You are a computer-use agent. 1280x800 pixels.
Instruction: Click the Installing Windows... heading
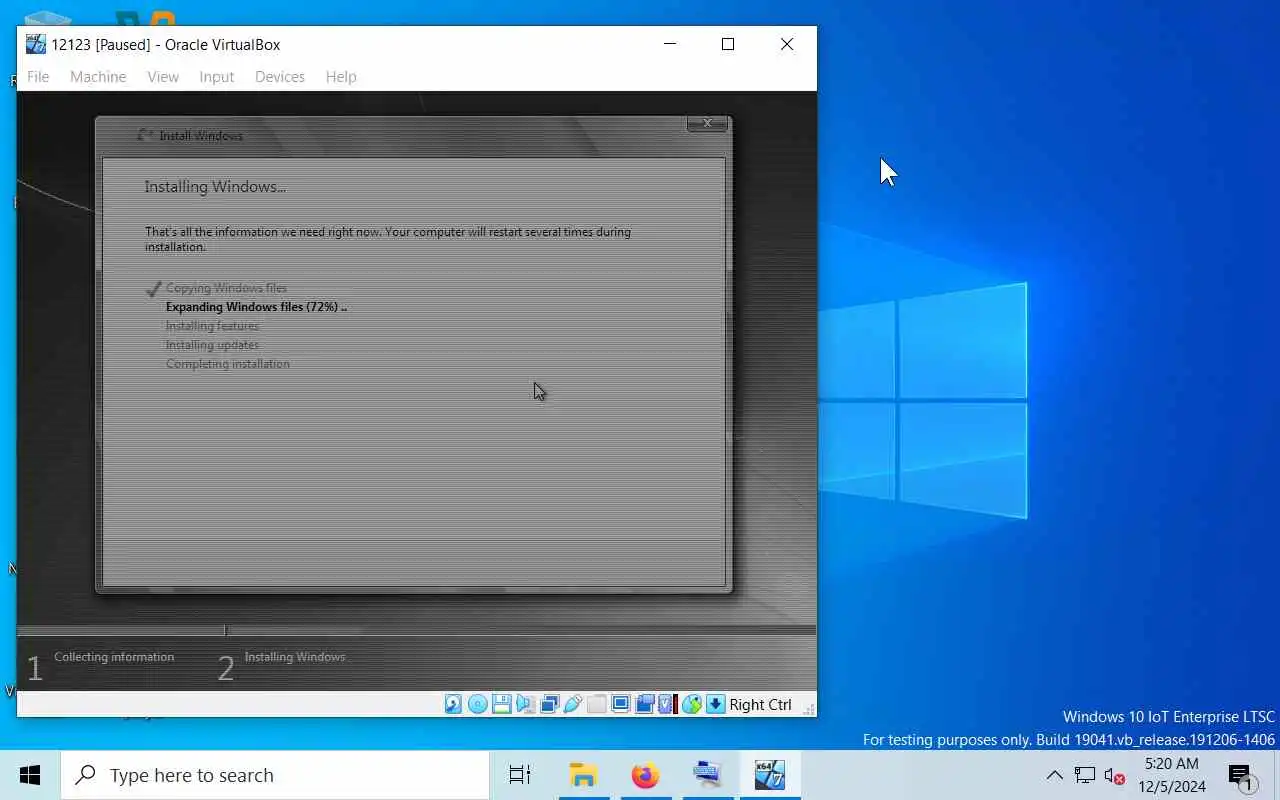tap(215, 187)
